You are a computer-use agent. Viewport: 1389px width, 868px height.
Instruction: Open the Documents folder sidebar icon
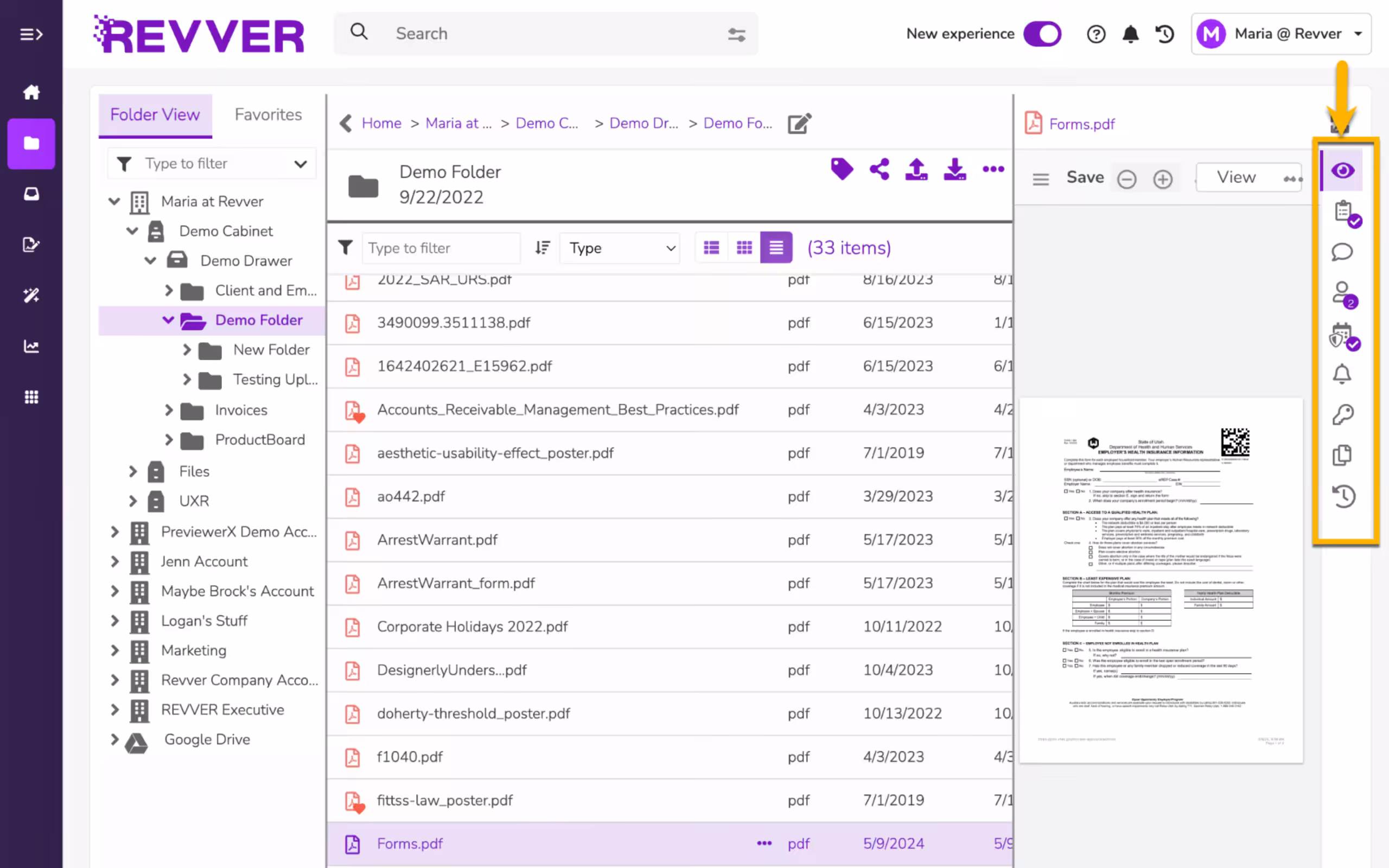(x=31, y=144)
